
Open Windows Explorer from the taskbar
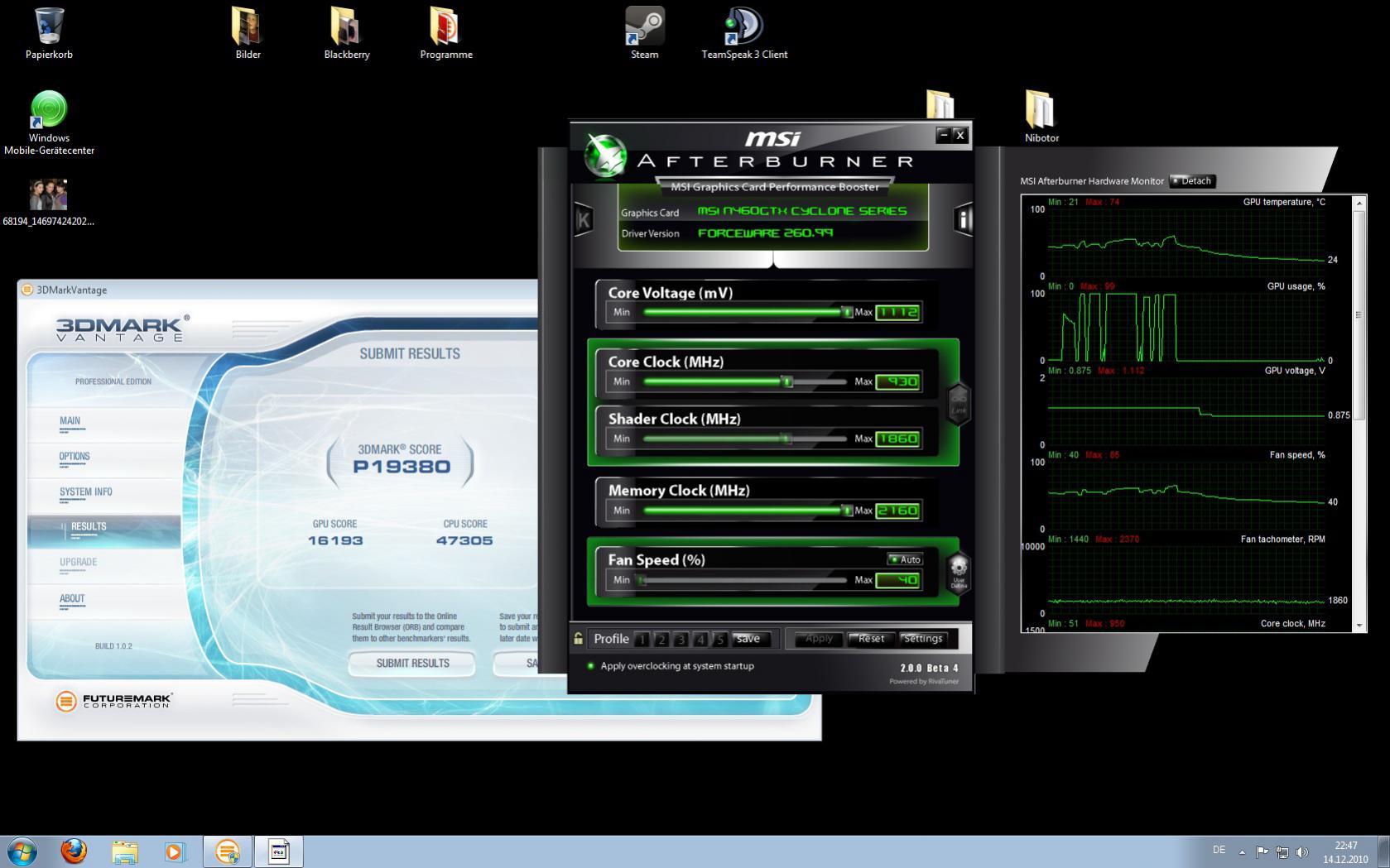point(125,851)
